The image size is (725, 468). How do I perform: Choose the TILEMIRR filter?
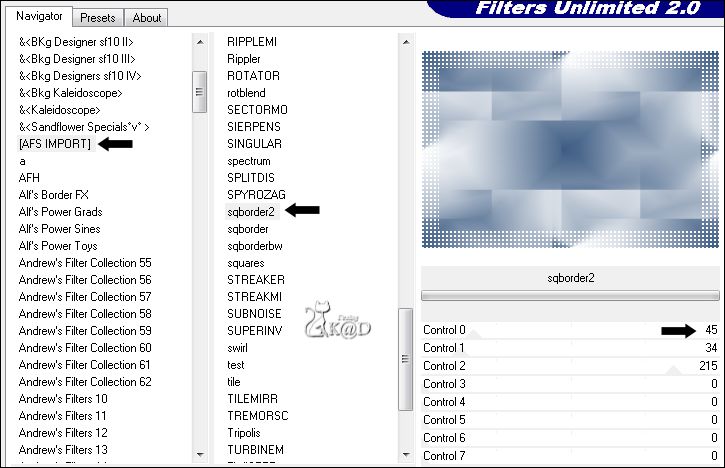[x=252, y=399]
